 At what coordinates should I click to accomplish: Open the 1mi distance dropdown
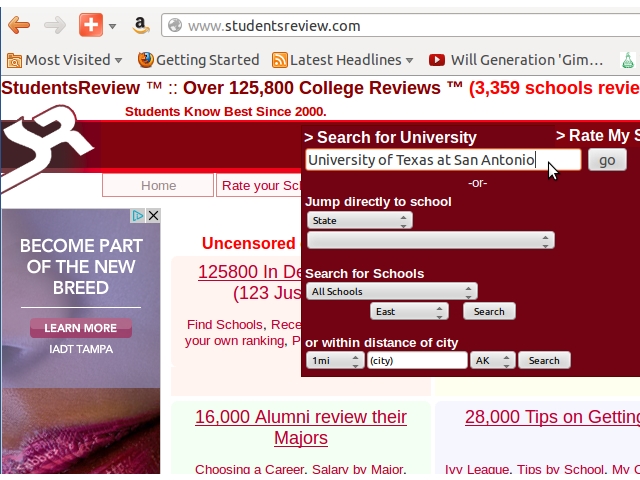tap(333, 360)
